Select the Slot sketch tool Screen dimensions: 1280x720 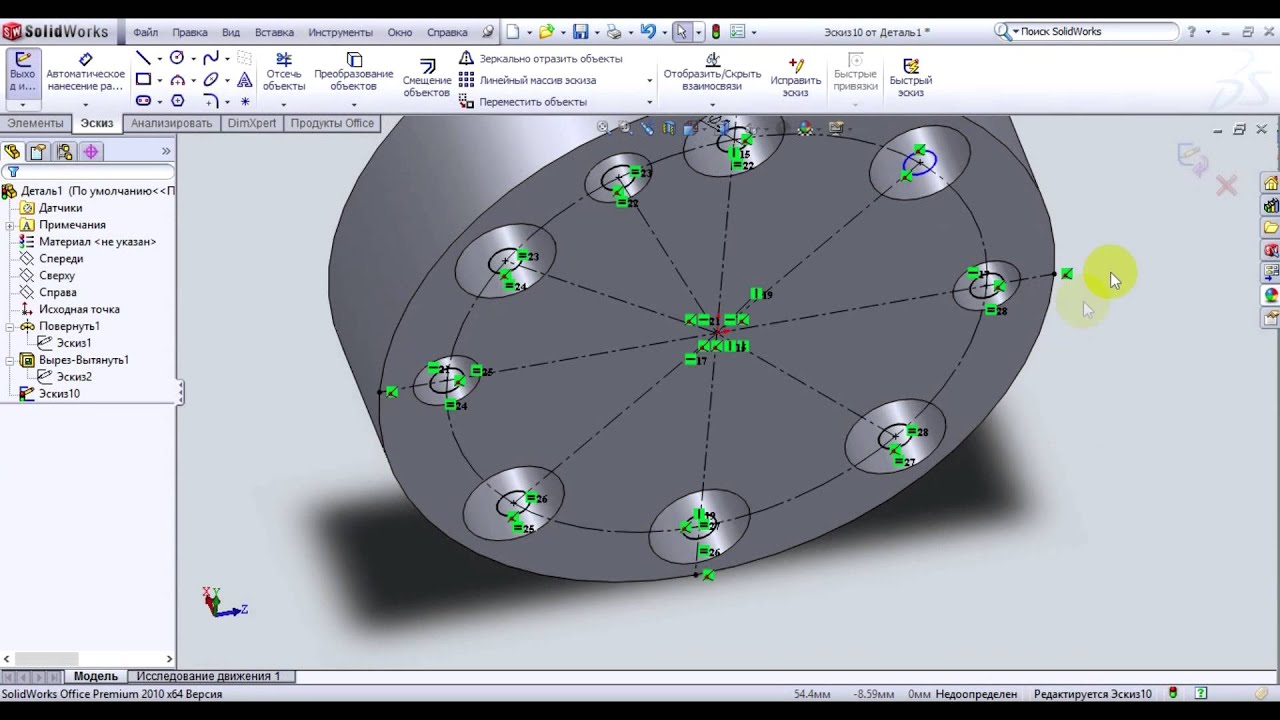coord(144,101)
